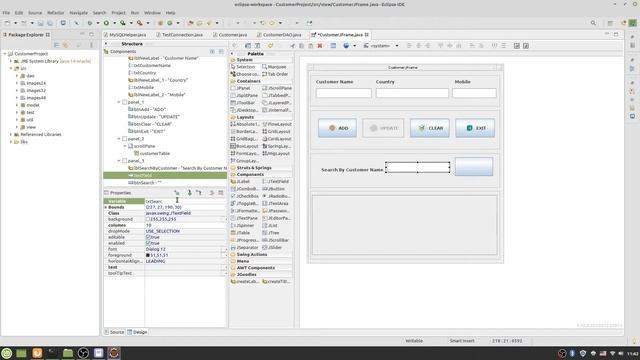Switch to the CustomerDAO.java tab

click(x=282, y=35)
